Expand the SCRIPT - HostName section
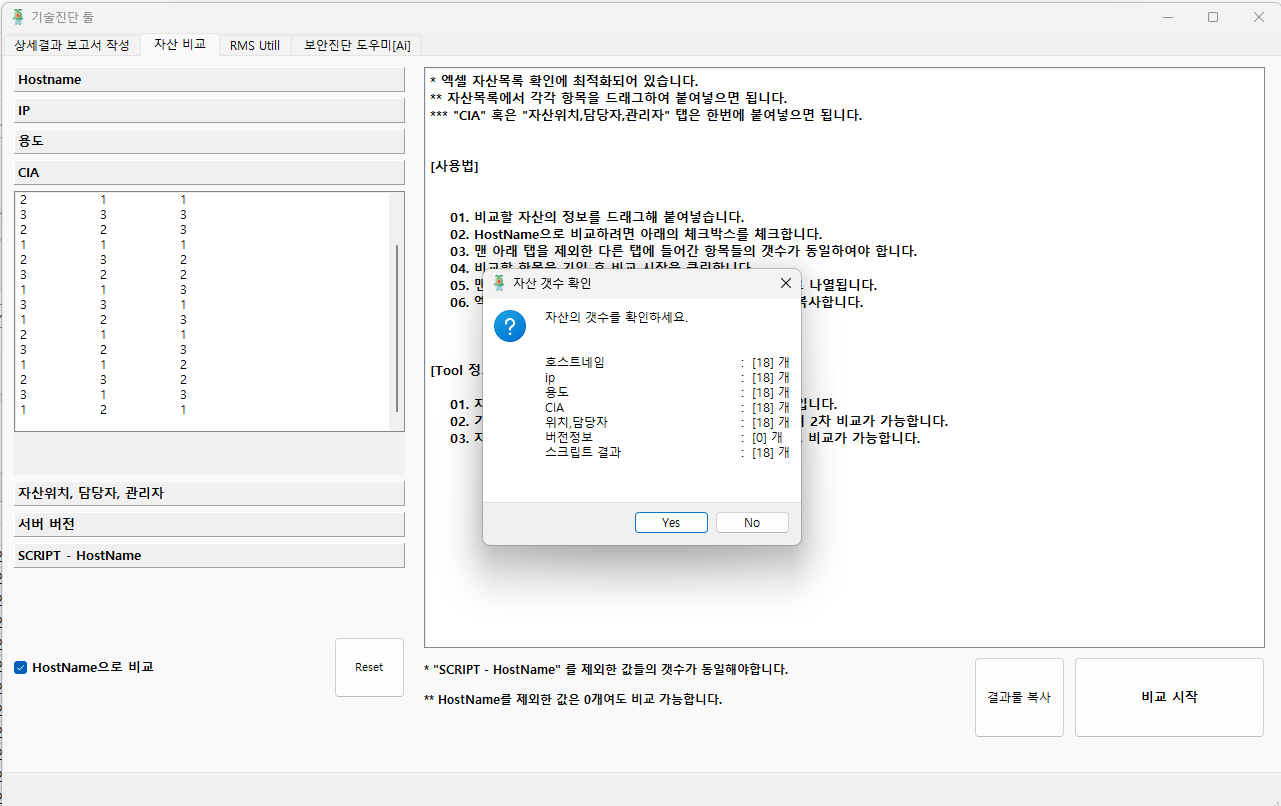This screenshot has height=806, width=1281. pos(209,555)
